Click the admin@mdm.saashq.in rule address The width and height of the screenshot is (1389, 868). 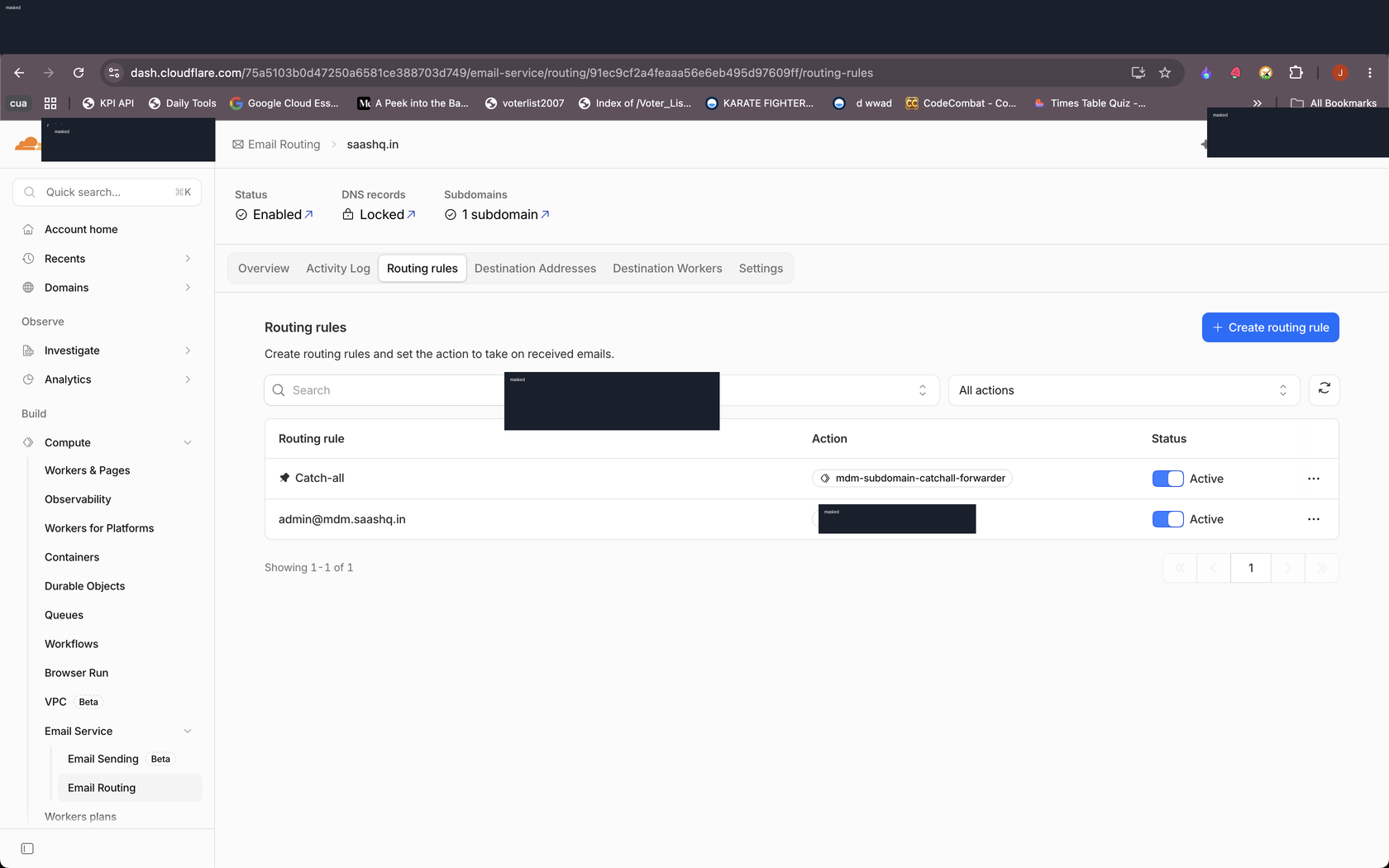(342, 519)
